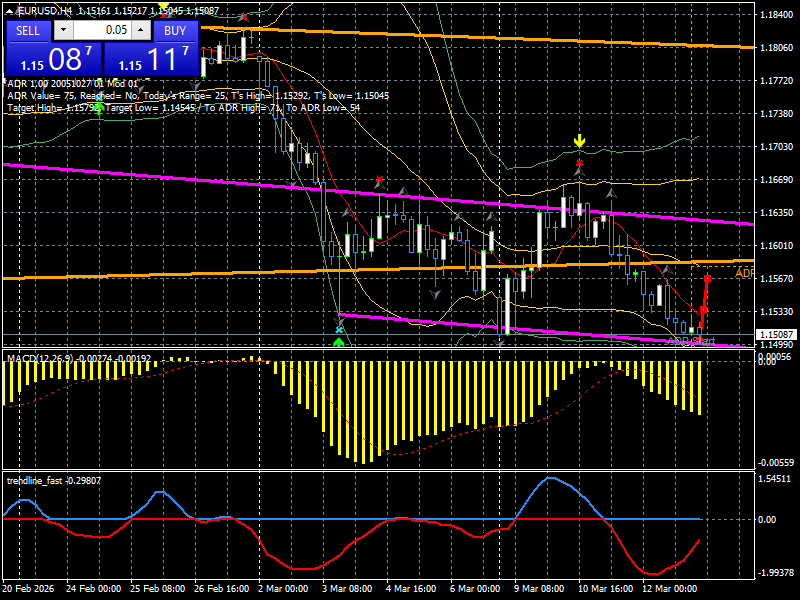Select the upper red square on the projection line
Viewport: 800px width, 600px height.
tap(708, 279)
